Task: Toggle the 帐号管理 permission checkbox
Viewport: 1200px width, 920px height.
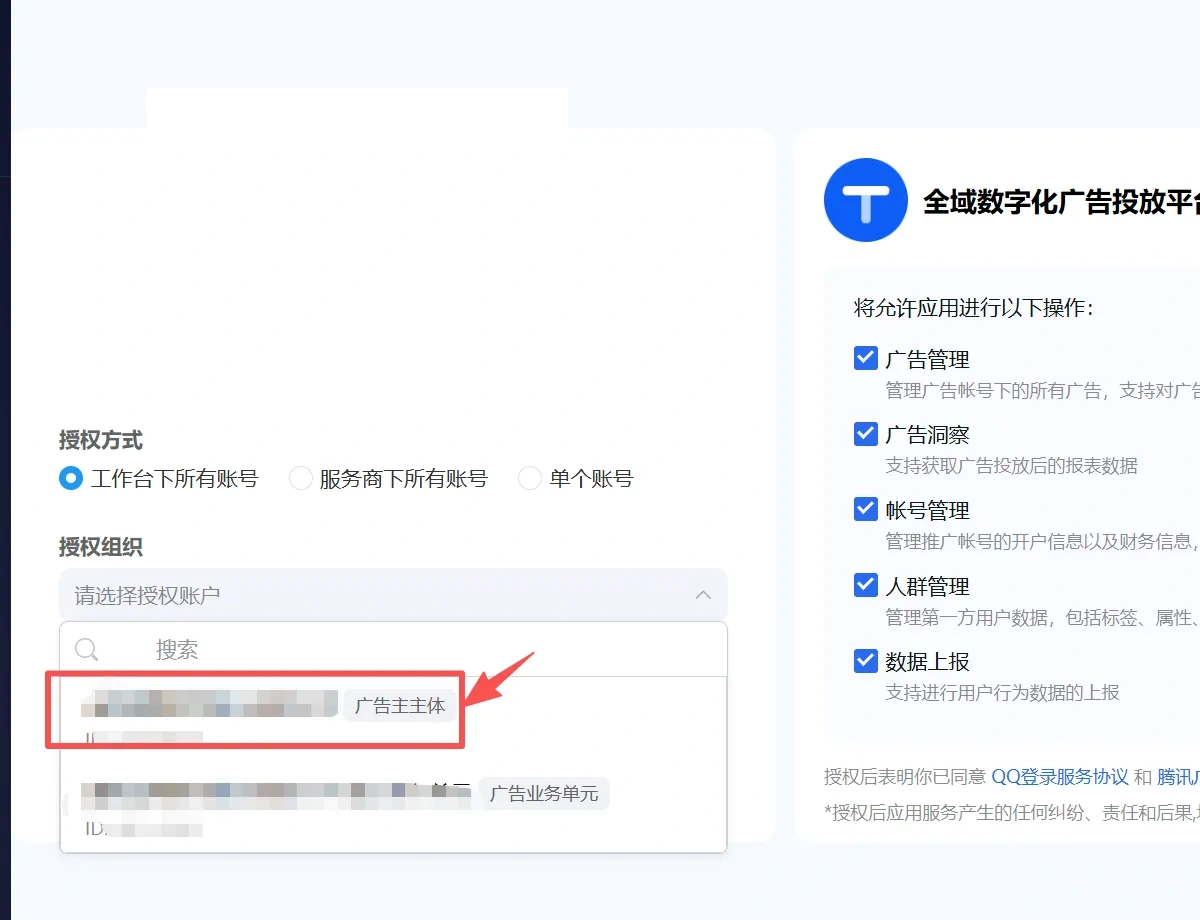Action: tap(866, 509)
